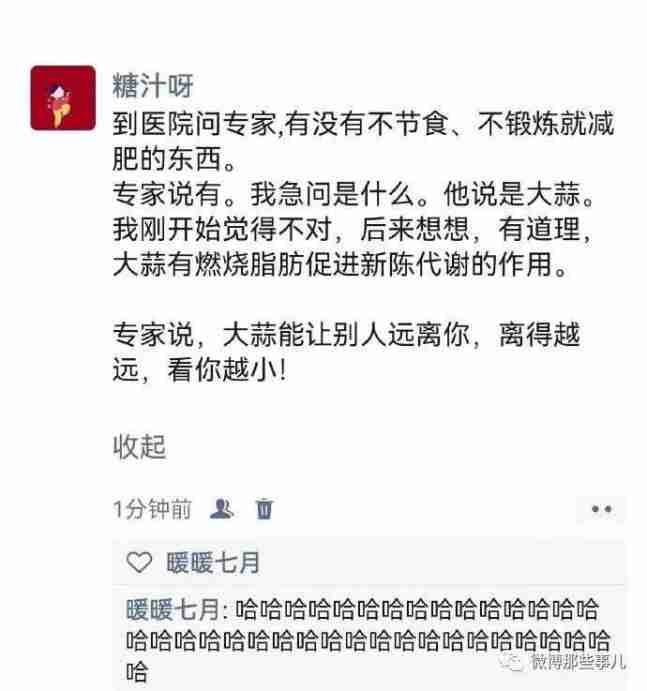Click the line 专家说有。我急问是什么

point(354,194)
